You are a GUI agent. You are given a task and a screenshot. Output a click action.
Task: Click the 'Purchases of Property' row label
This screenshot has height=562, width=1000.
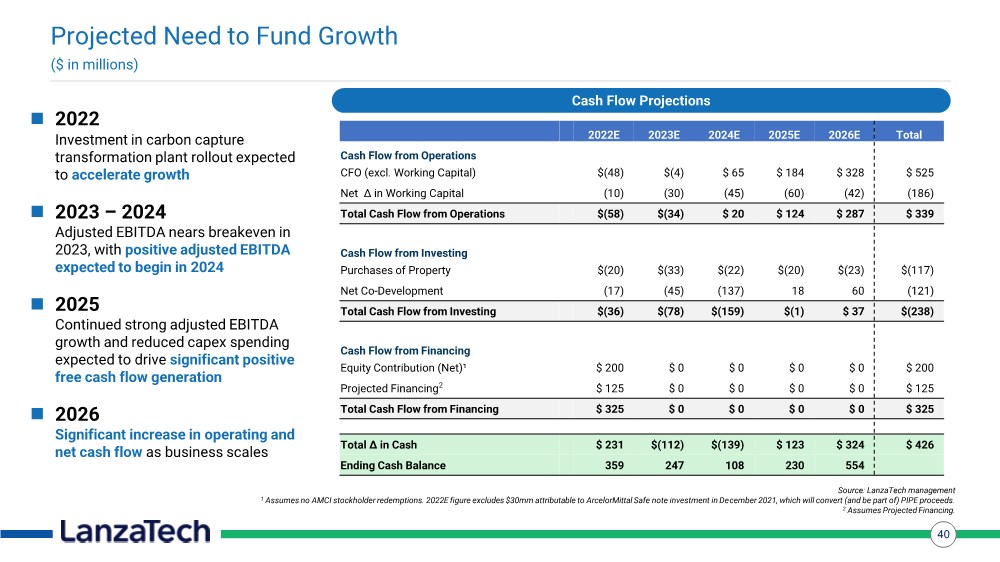[395, 270]
